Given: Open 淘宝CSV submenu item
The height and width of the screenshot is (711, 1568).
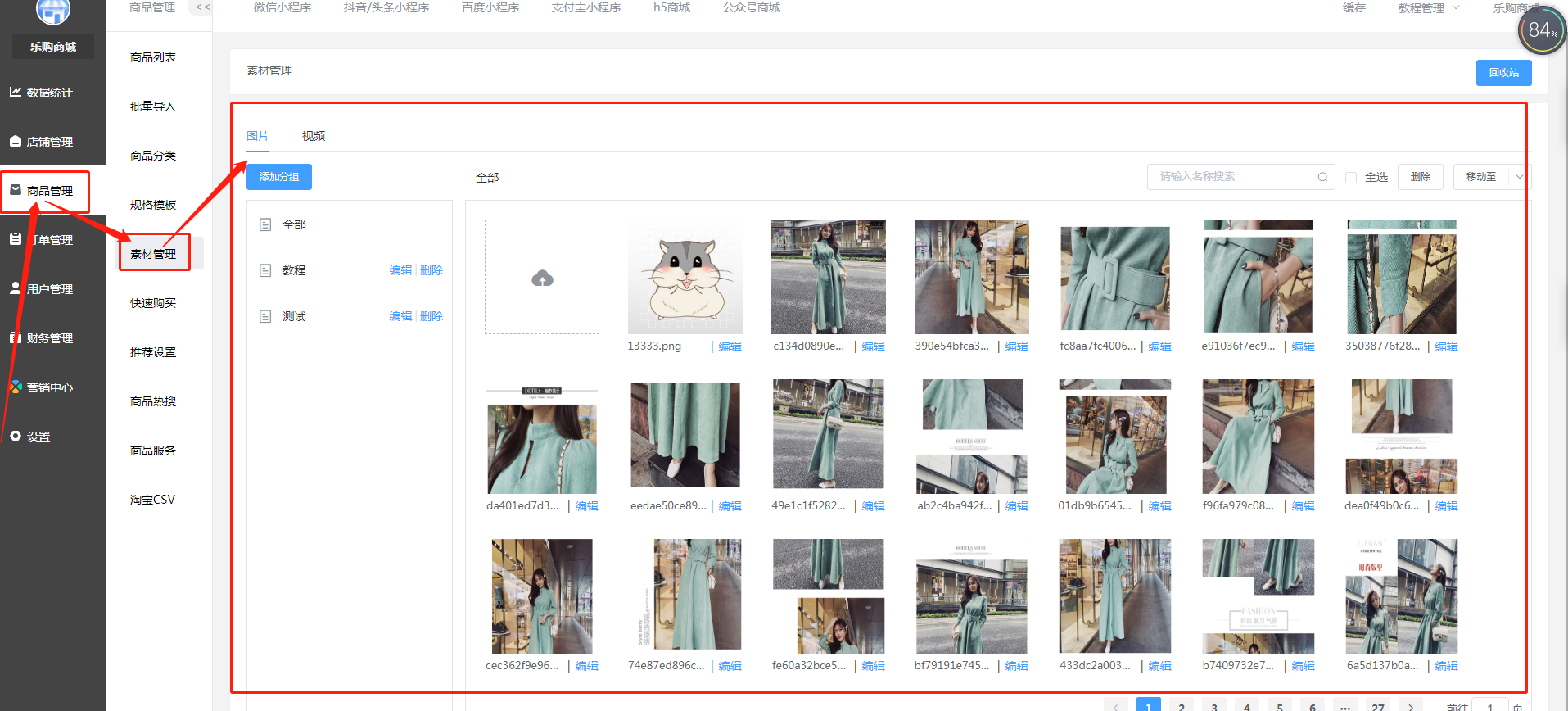Looking at the screenshot, I should pos(153,500).
